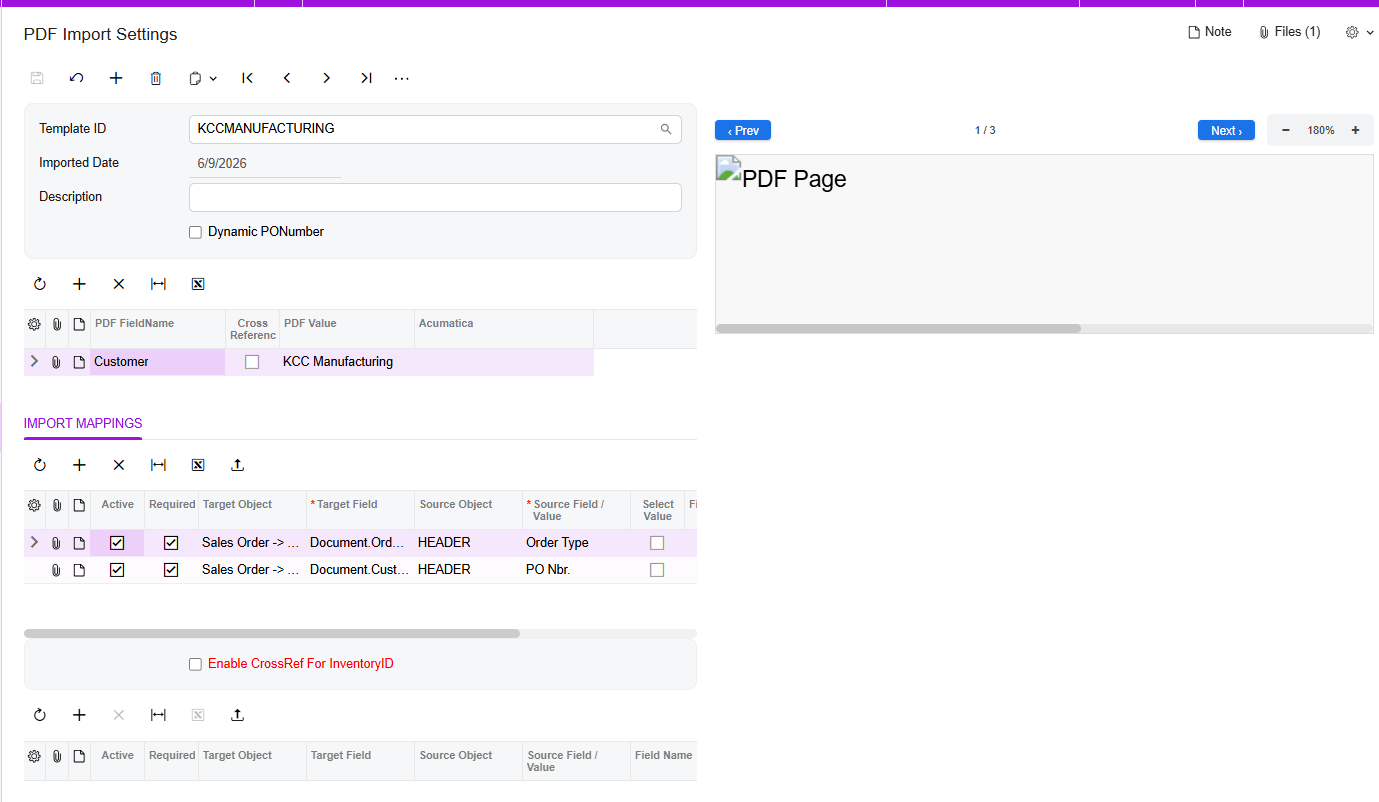The width and height of the screenshot is (1379, 802).
Task: Click the Template ID input field
Action: pyautogui.click(x=435, y=129)
